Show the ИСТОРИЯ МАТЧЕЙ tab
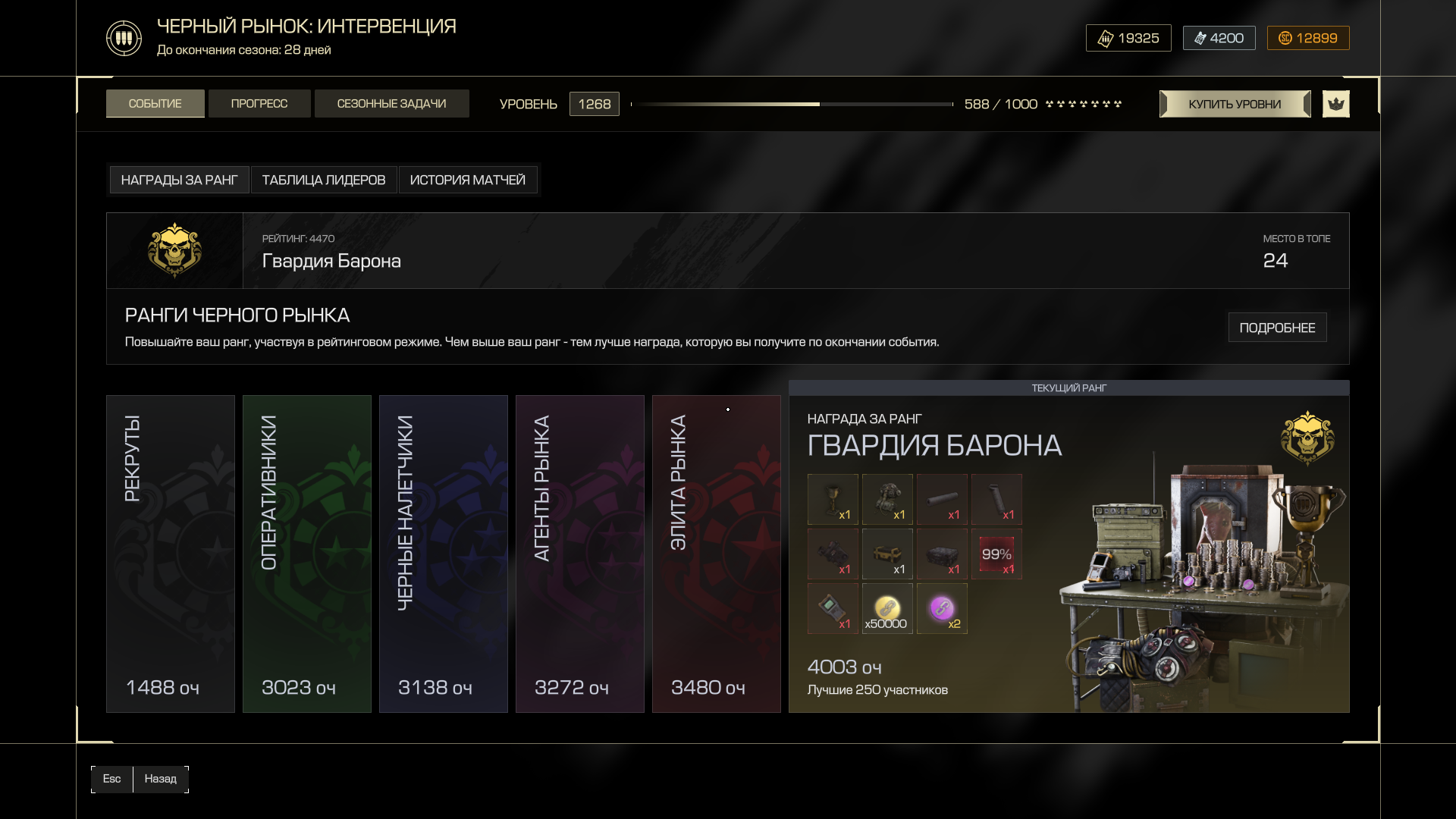The image size is (1456, 819). point(468,180)
